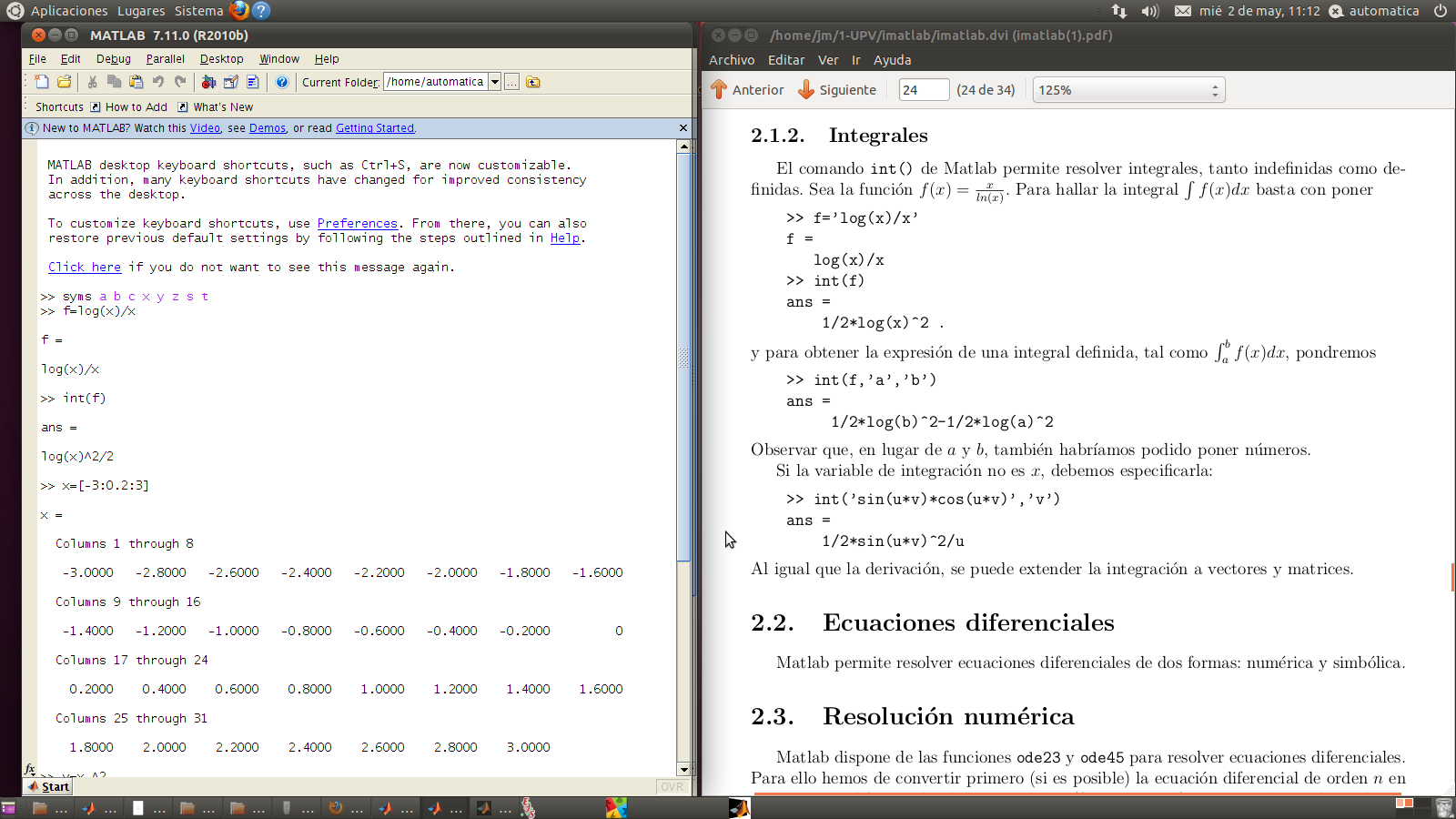Open Simulink from the MATLAB toolbar

click(x=209, y=82)
